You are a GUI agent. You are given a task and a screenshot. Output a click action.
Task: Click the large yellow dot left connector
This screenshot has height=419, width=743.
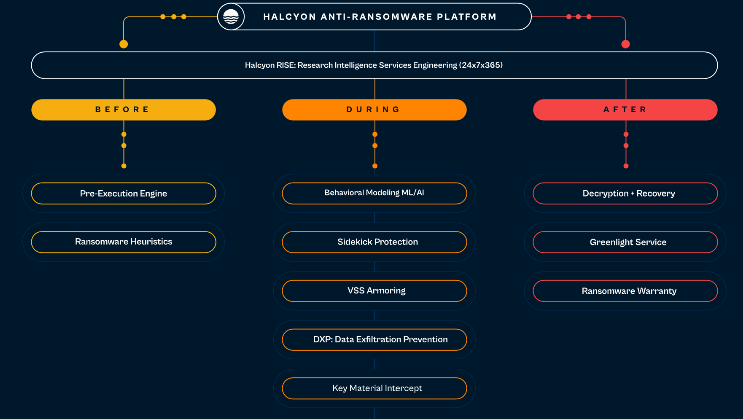click(124, 44)
